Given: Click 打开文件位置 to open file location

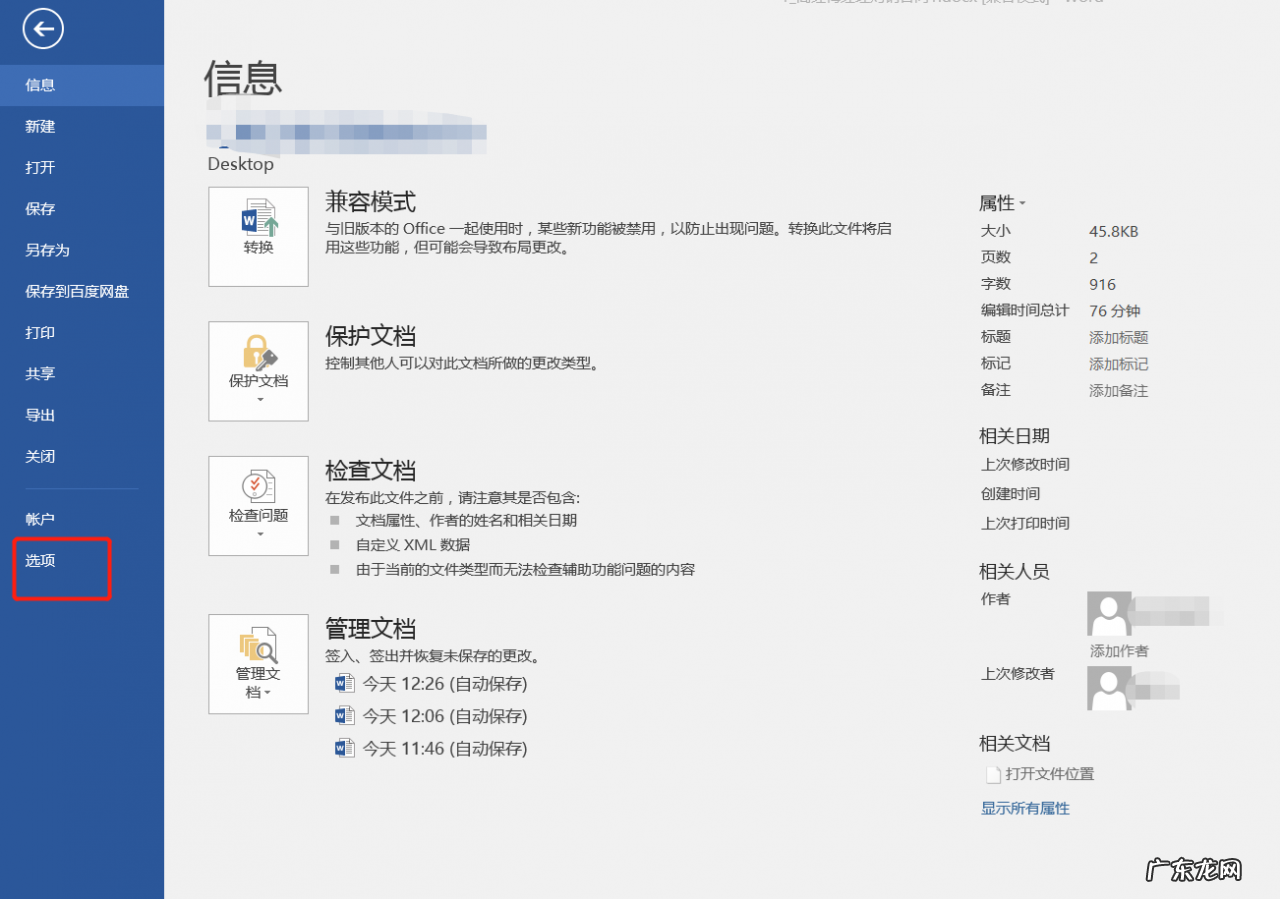Looking at the screenshot, I should coord(1048,773).
